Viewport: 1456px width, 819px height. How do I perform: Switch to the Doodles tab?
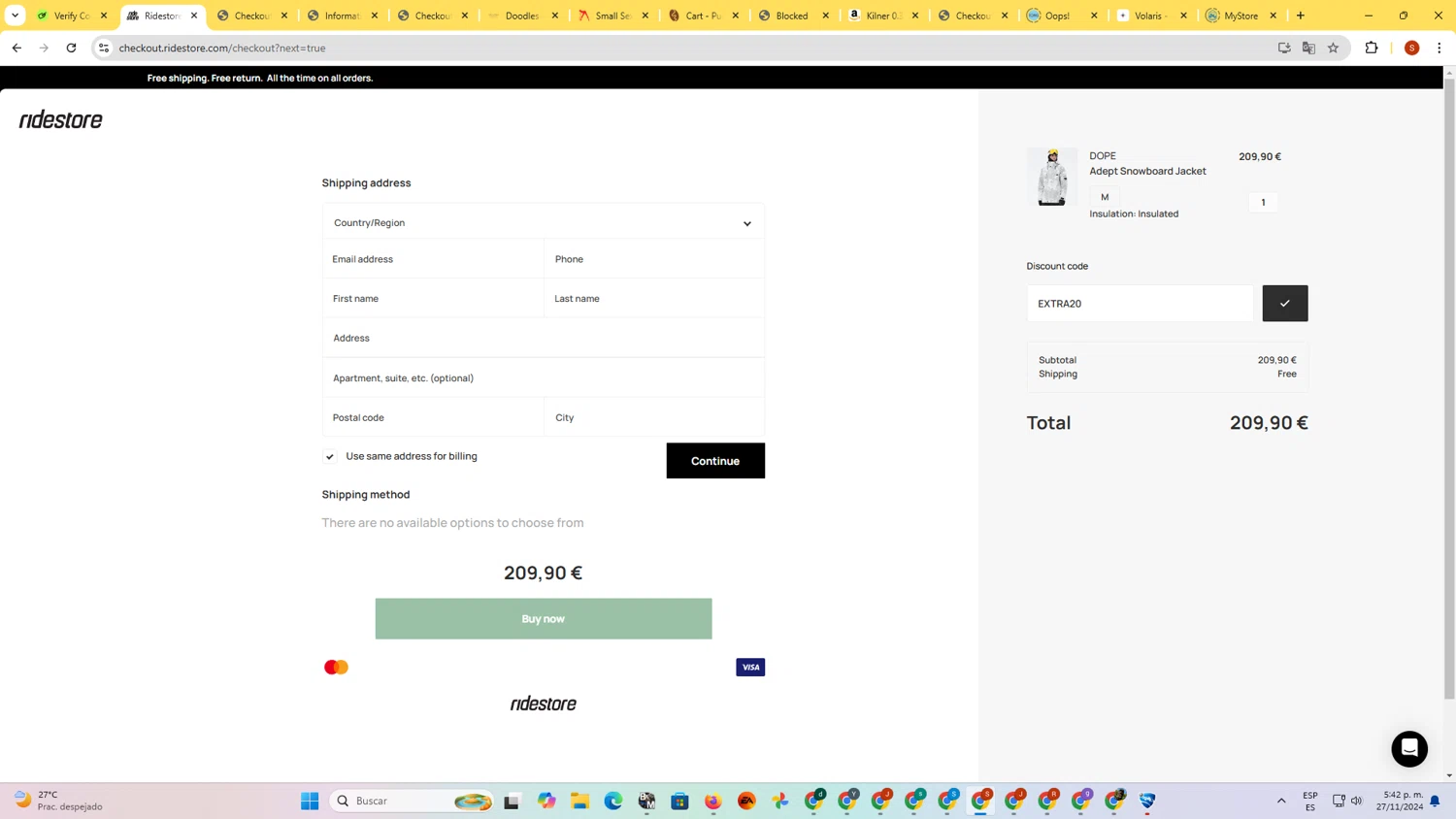point(522,16)
